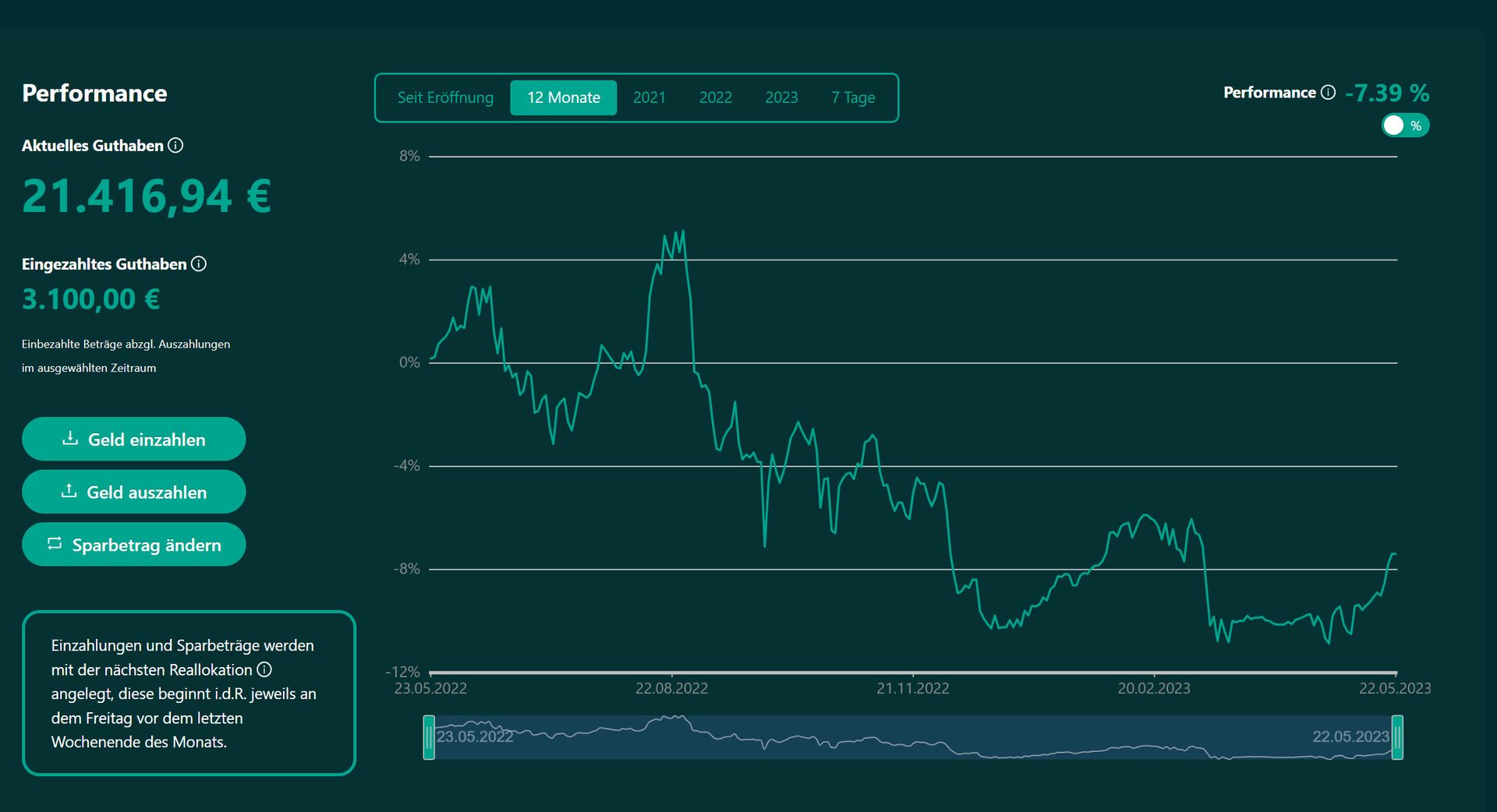
Task: Click info icon beside Eingezahltes Guthaben
Action: click(x=199, y=264)
